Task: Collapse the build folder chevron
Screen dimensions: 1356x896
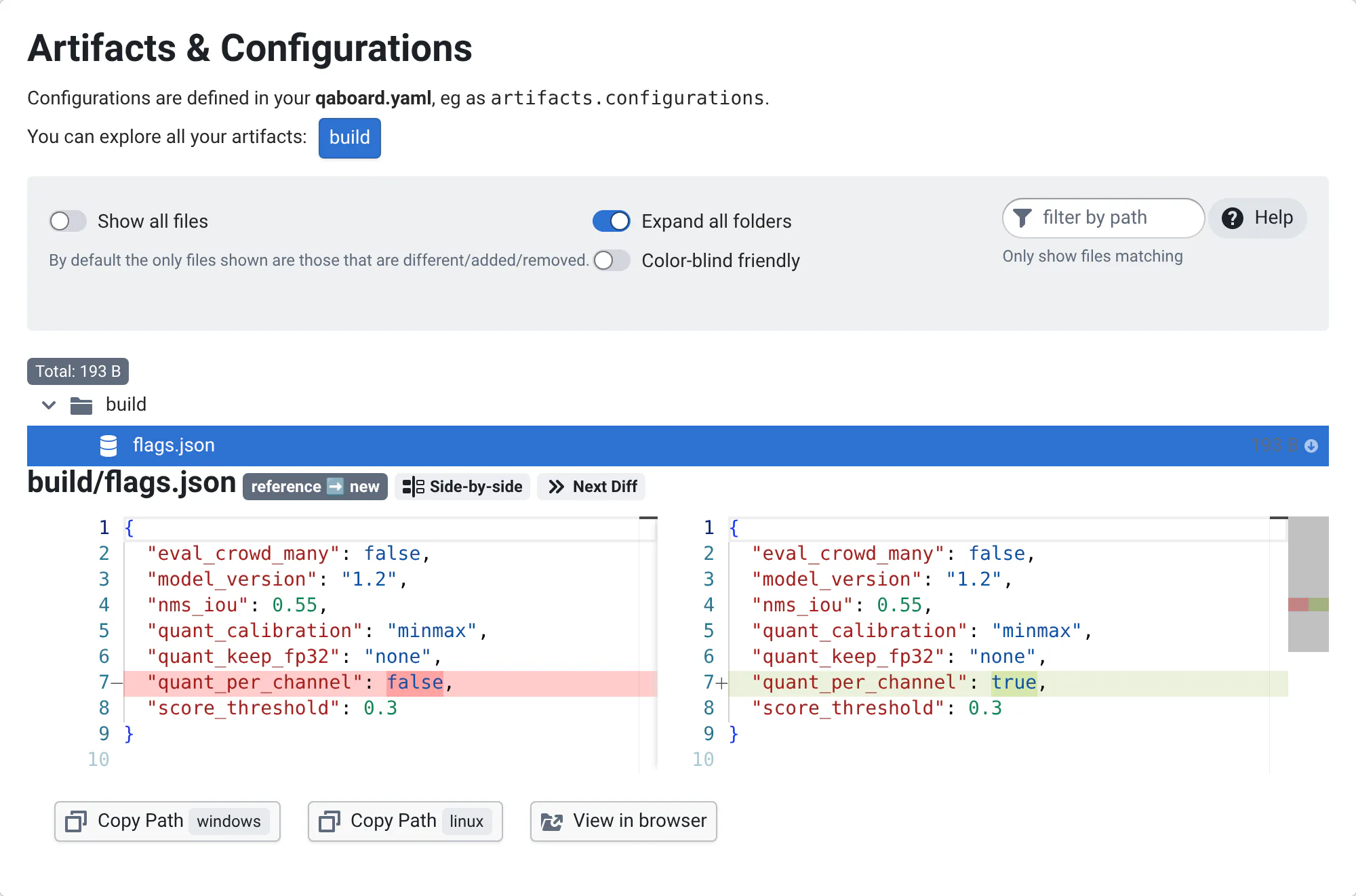Action: [49, 405]
